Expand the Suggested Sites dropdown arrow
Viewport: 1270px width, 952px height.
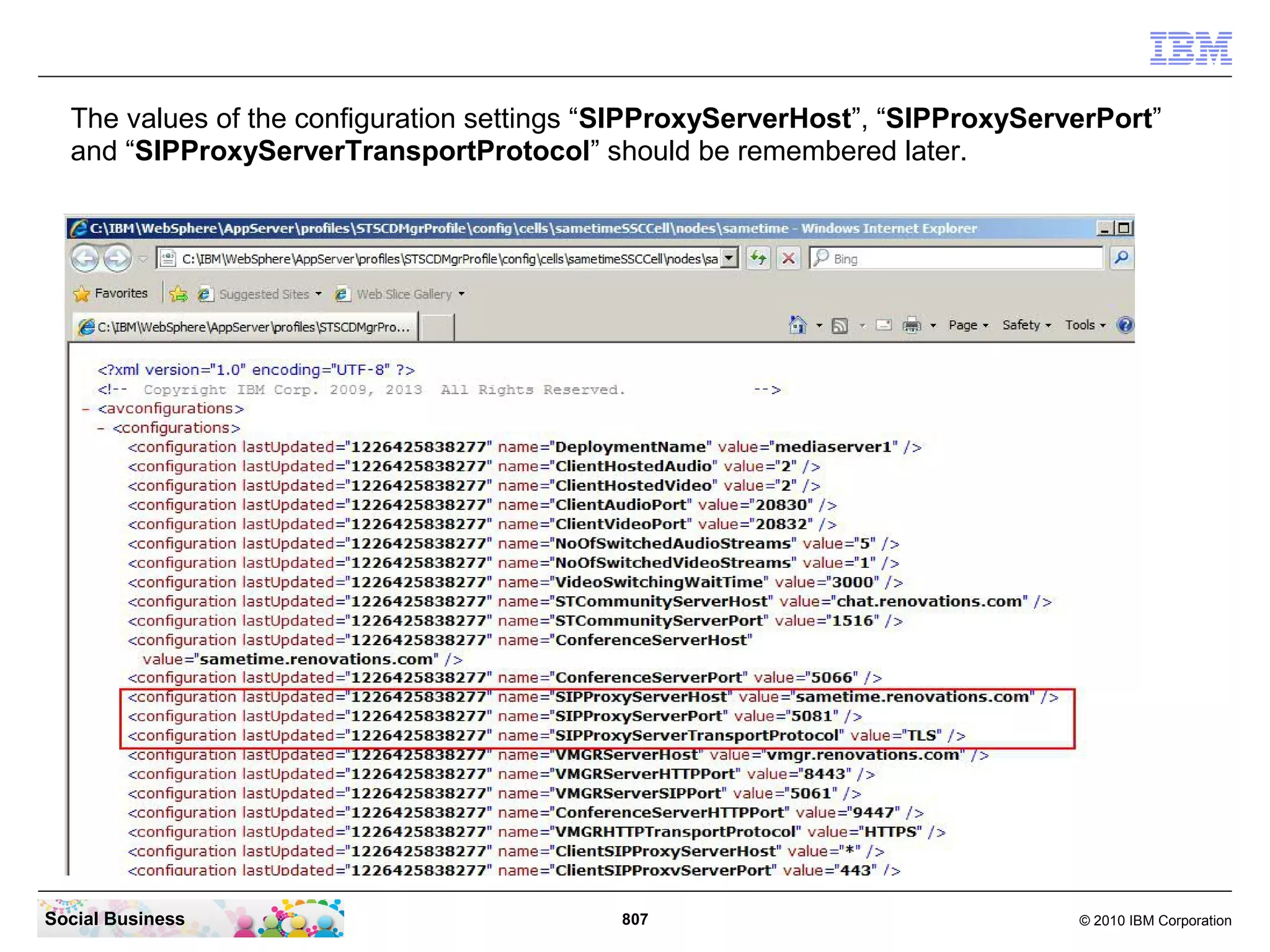(319, 294)
